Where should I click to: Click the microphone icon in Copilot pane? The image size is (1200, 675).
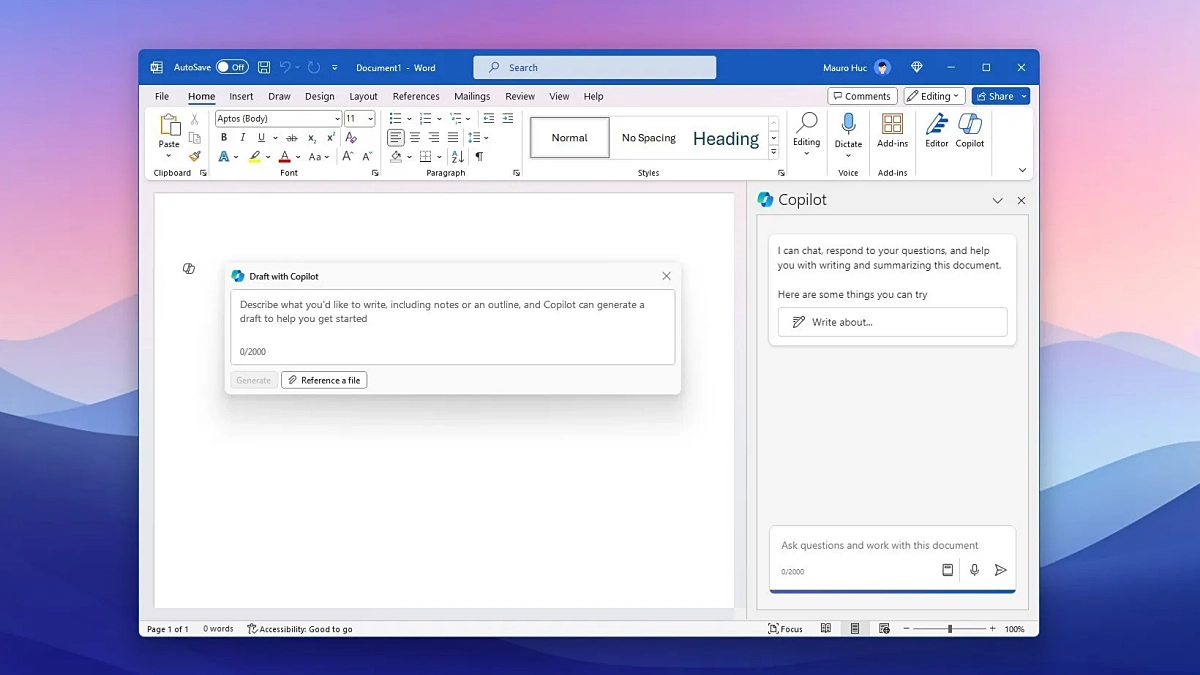tap(974, 570)
